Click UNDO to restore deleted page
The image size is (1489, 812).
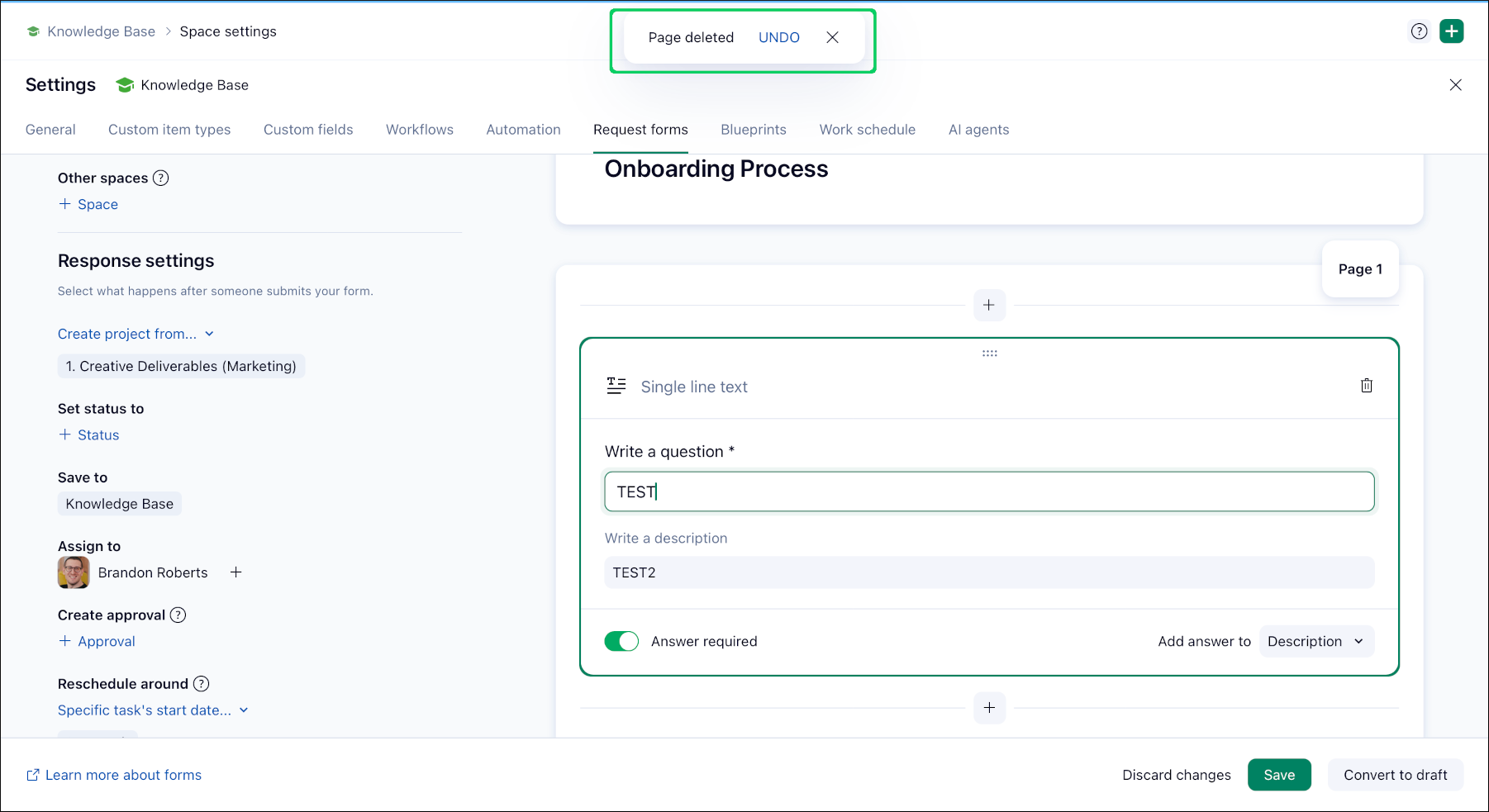coord(778,37)
